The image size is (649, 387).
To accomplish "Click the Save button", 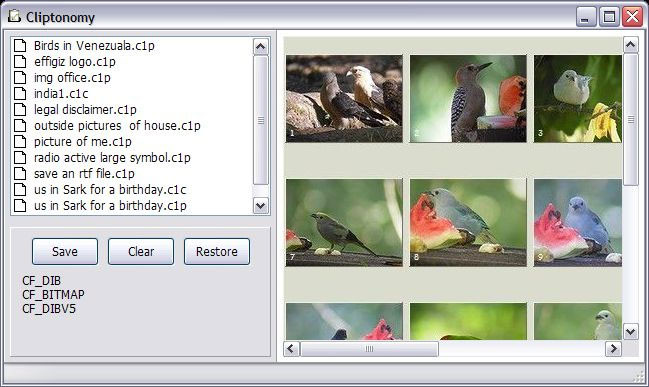I will coord(65,251).
